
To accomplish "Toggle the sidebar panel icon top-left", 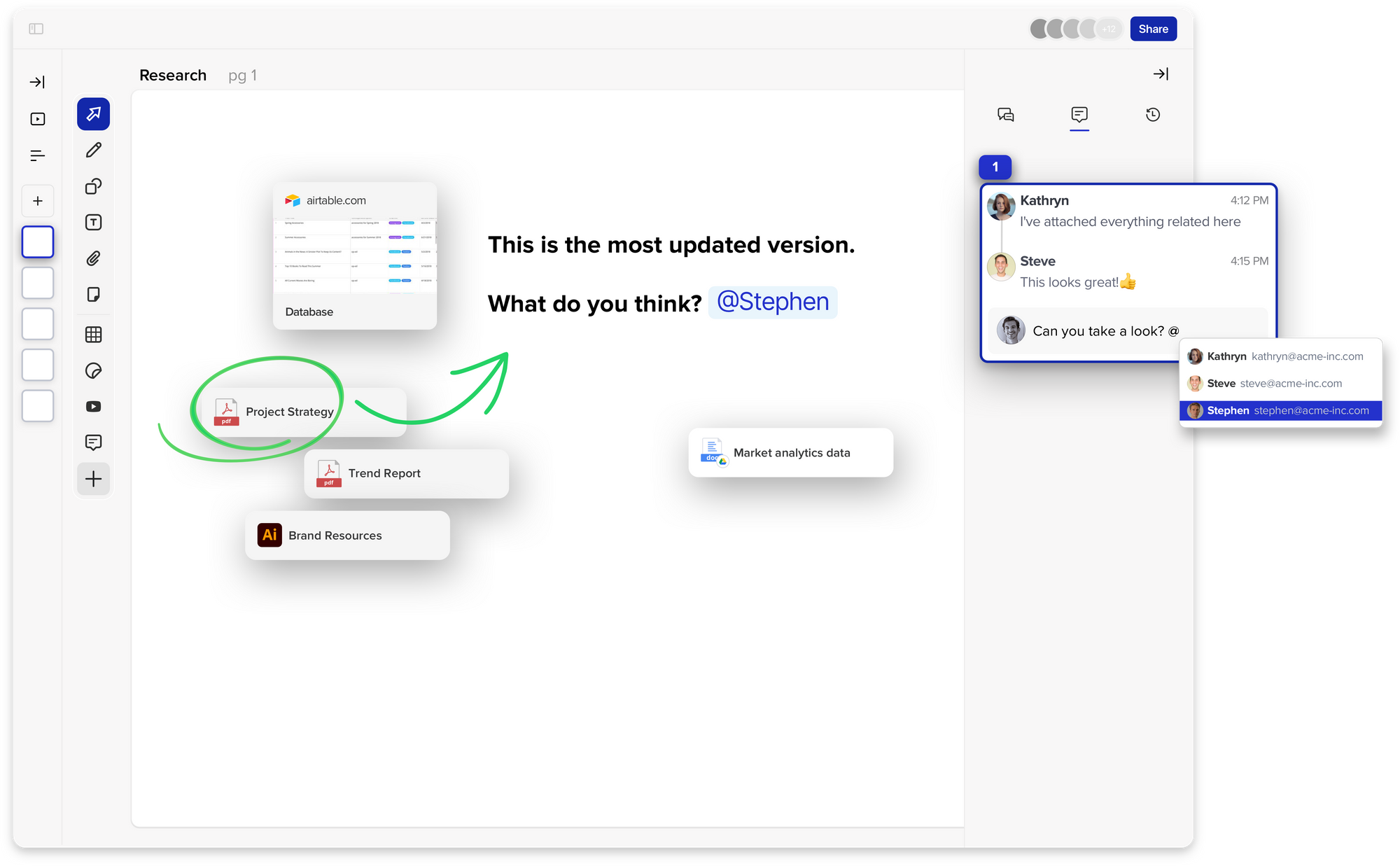I will click(36, 29).
